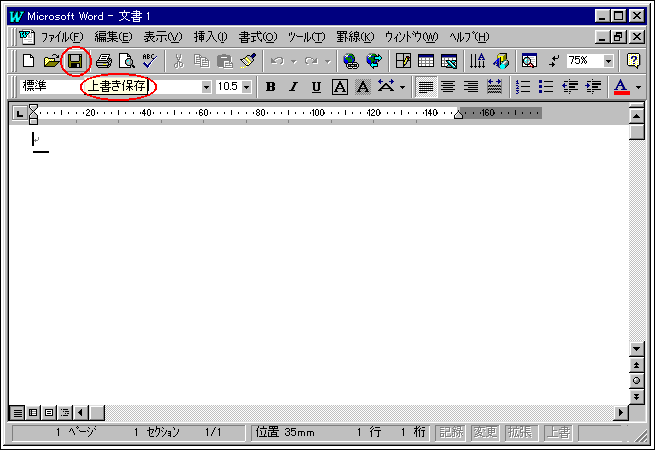Create a new blank document
This screenshot has width=655, height=450.
pyautogui.click(x=28, y=61)
